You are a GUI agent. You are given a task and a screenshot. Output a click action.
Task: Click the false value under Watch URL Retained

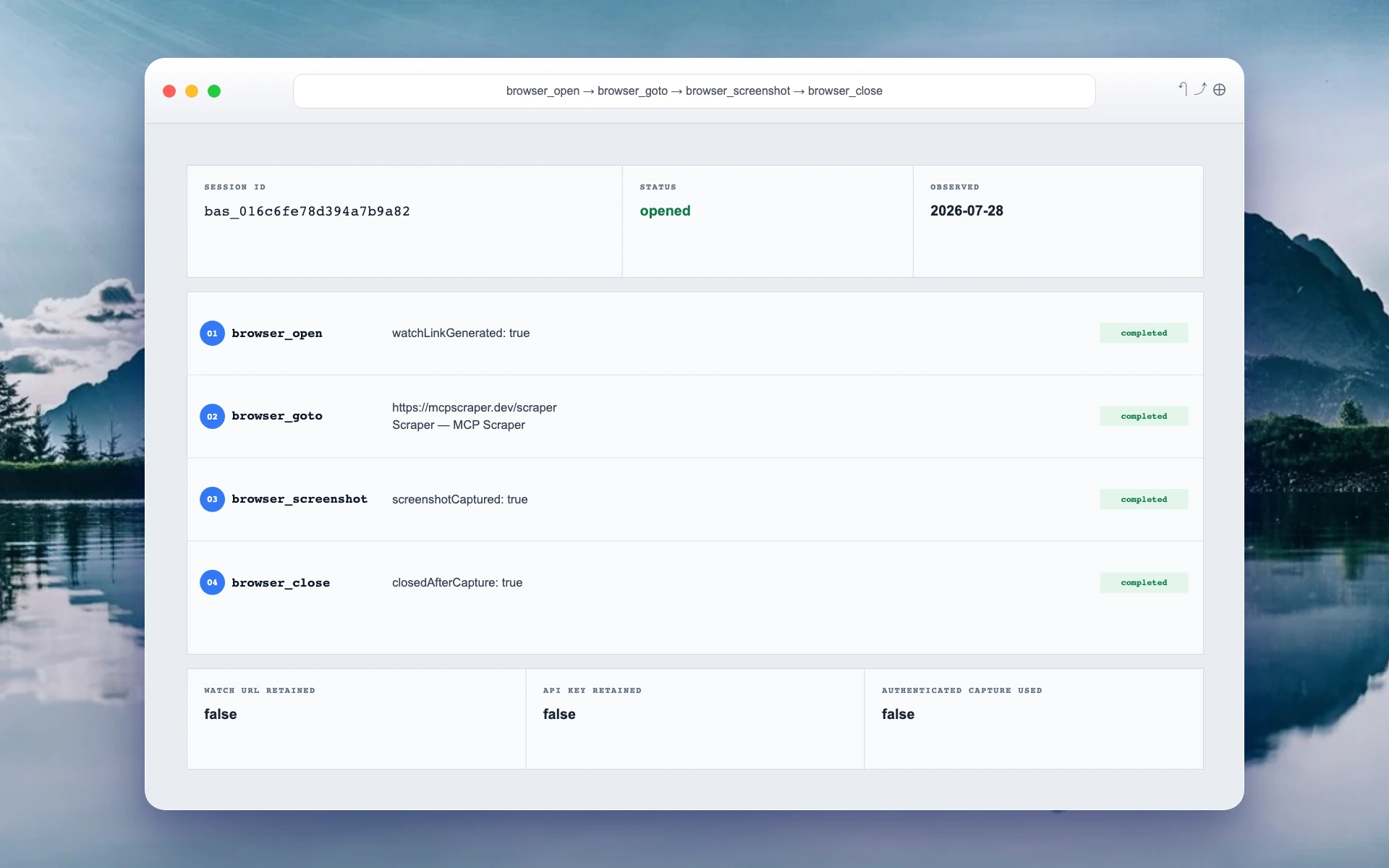click(221, 714)
